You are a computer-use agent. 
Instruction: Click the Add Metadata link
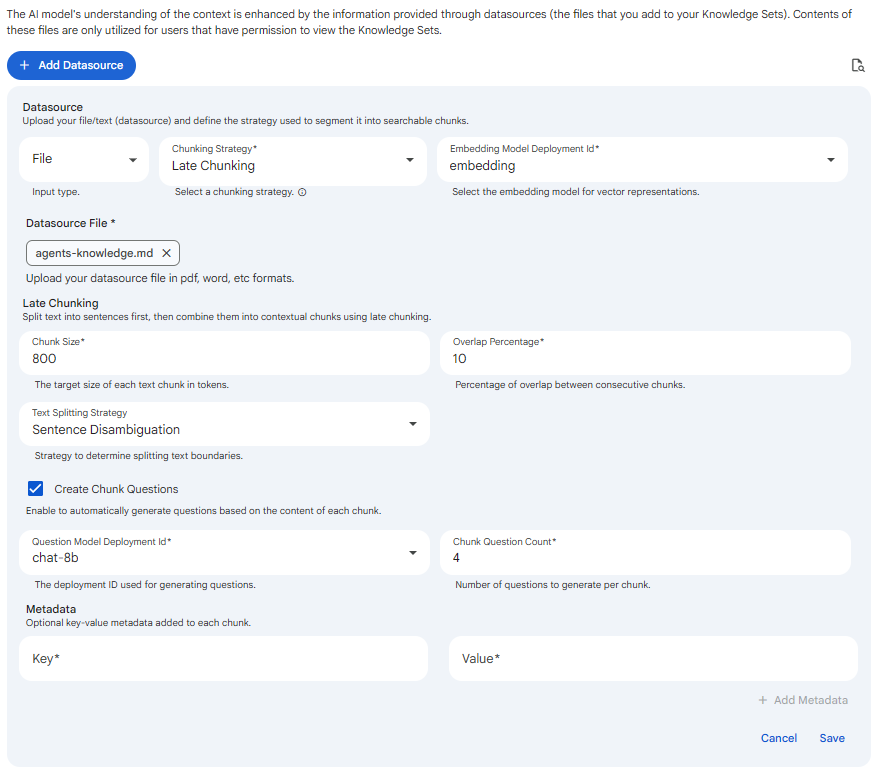(x=803, y=700)
